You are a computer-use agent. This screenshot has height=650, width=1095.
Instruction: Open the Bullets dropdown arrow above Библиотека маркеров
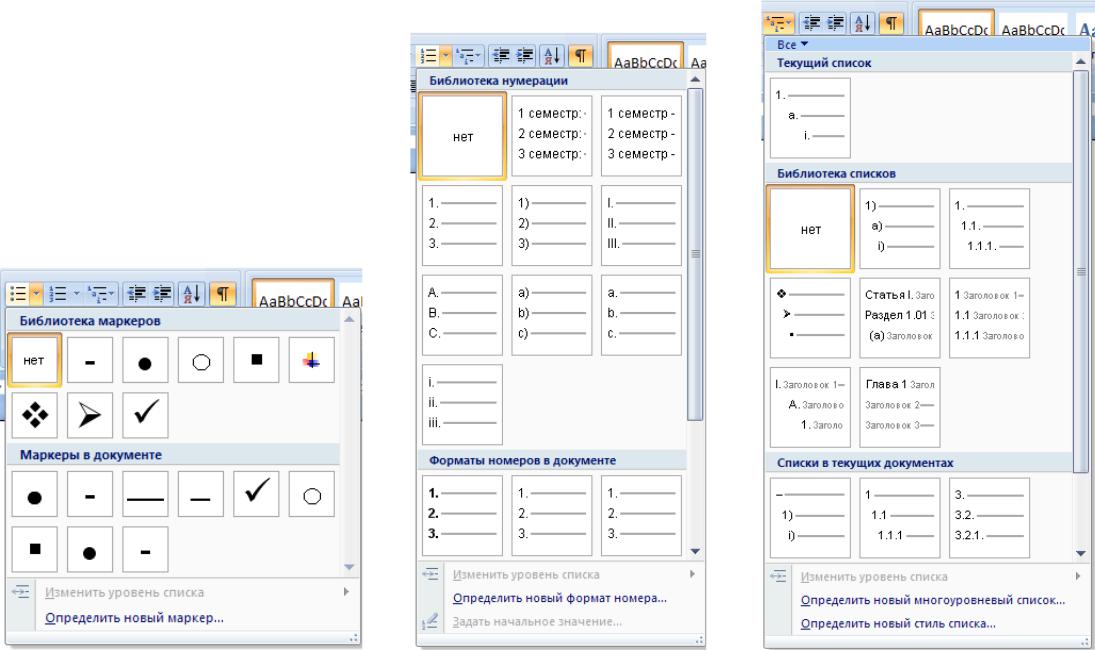(x=36, y=294)
